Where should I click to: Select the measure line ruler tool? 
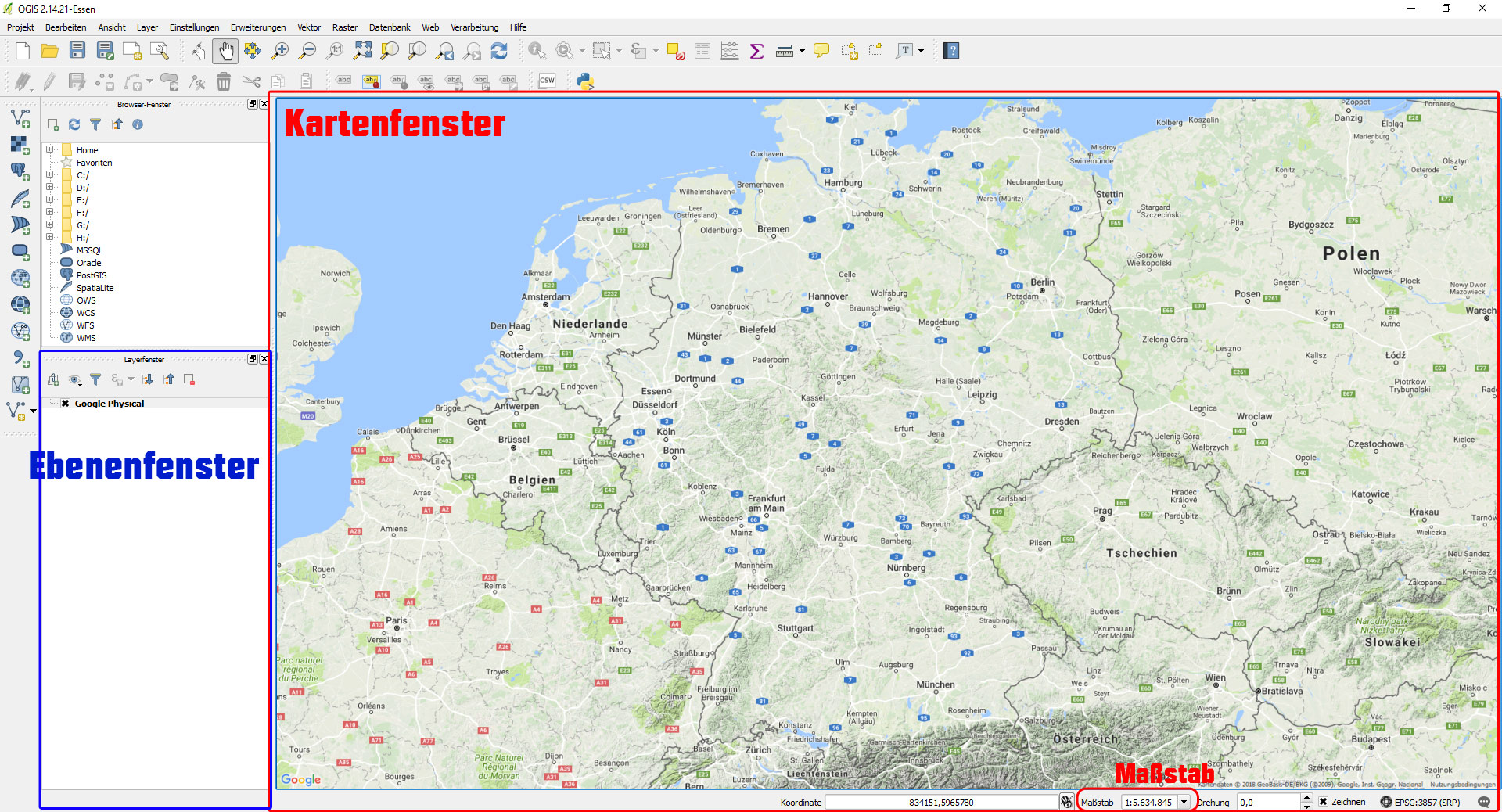click(785, 51)
